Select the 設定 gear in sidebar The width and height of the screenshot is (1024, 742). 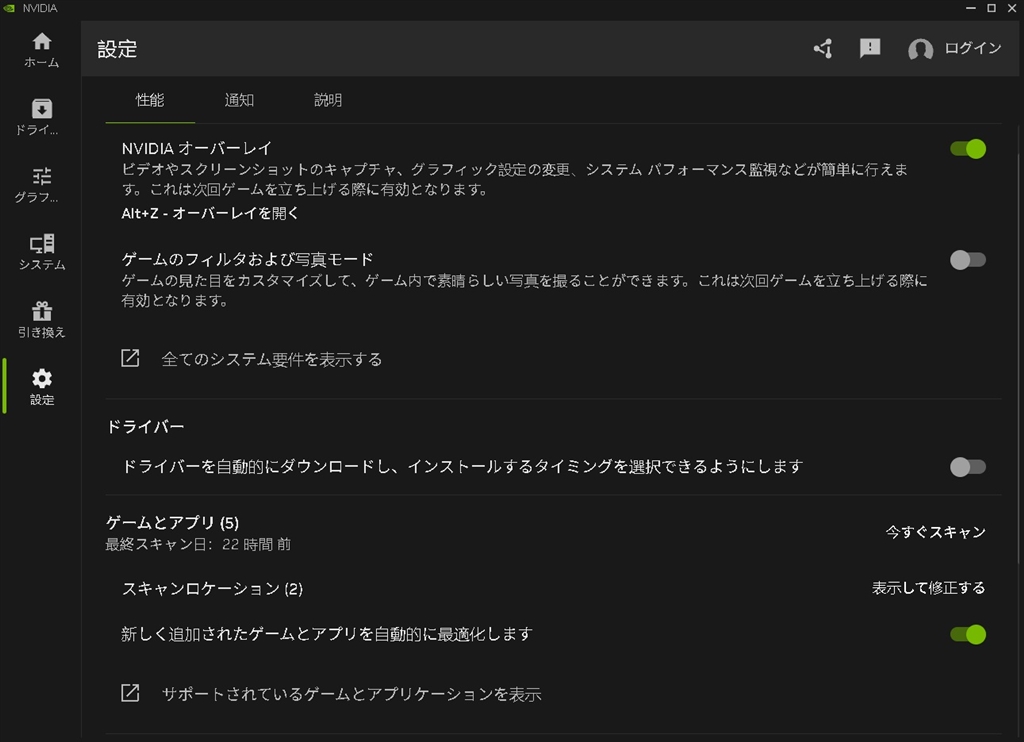pyautogui.click(x=41, y=387)
